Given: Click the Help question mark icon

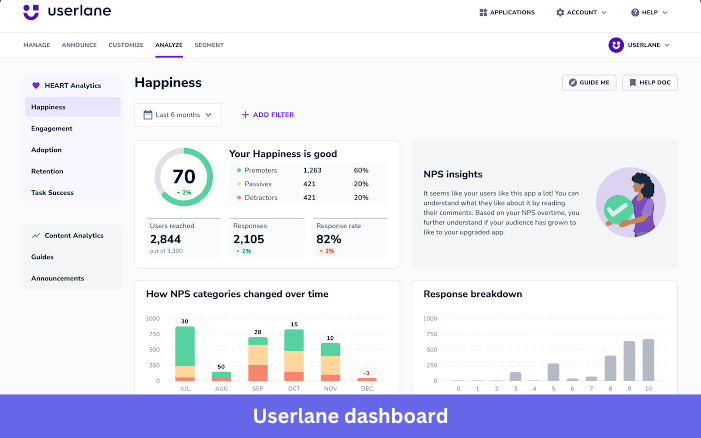Looking at the screenshot, I should (635, 13).
